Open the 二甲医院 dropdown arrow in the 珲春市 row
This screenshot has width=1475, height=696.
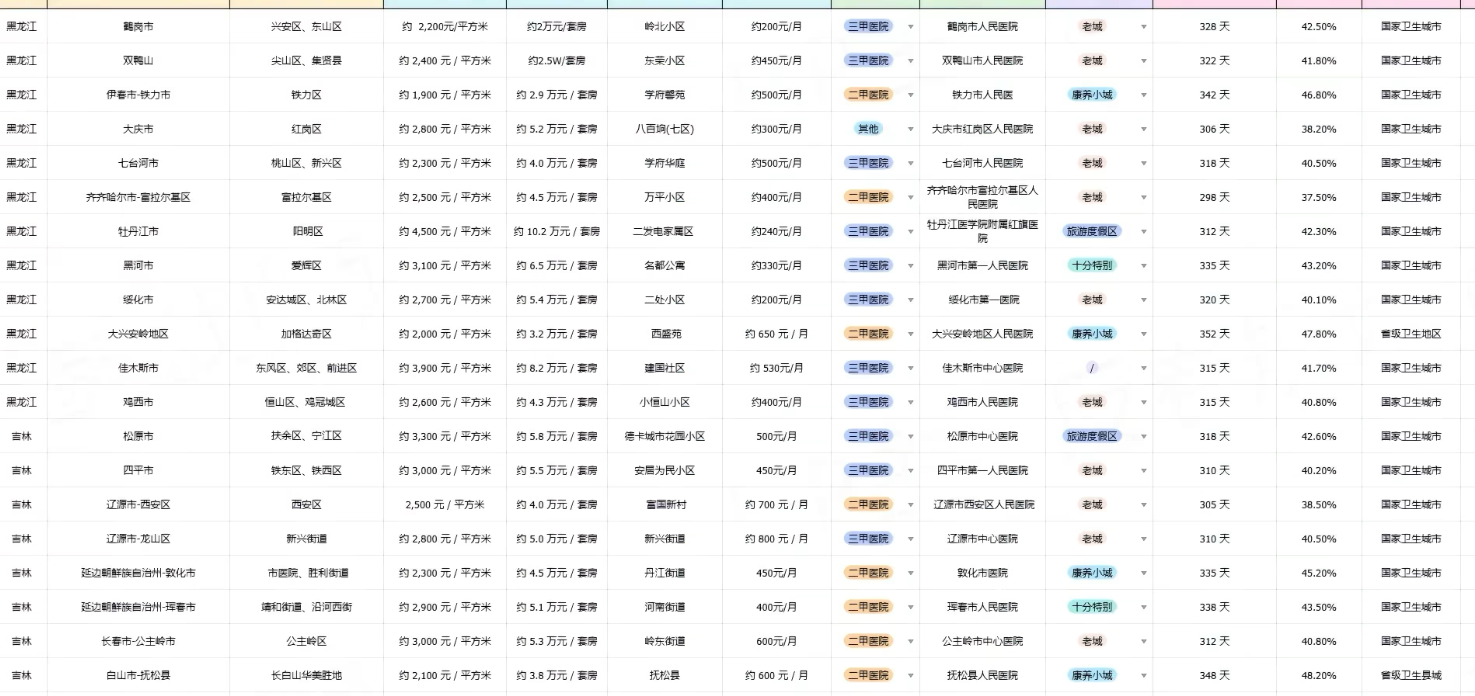[x=910, y=607]
